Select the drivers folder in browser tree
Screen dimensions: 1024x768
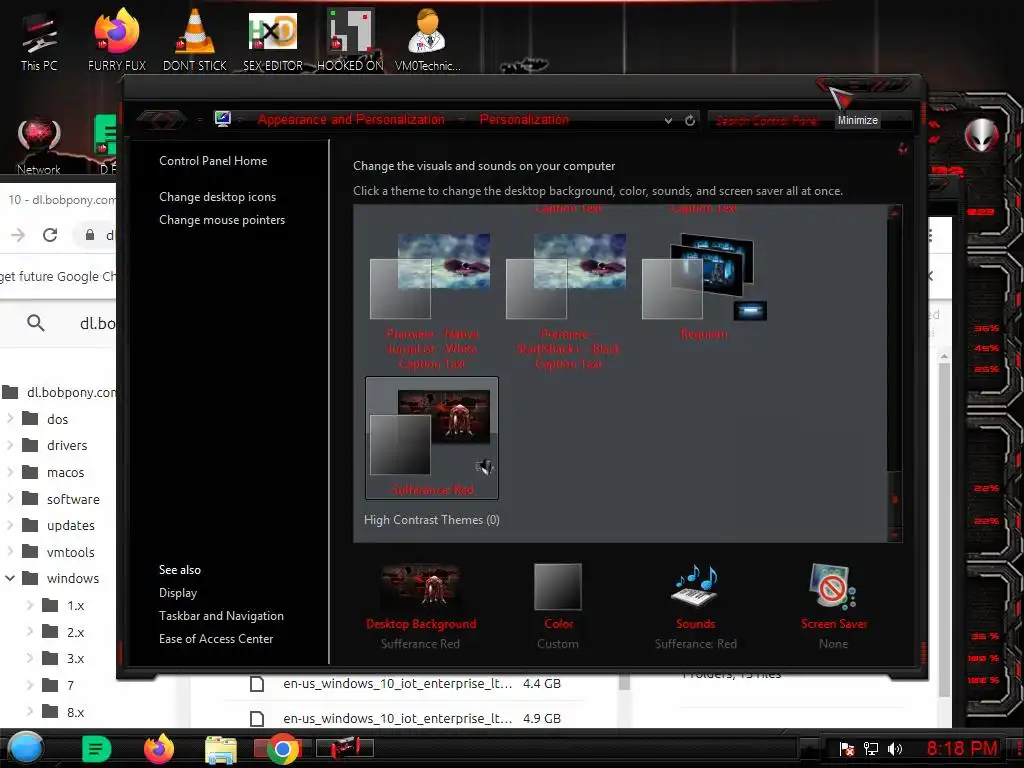67,445
